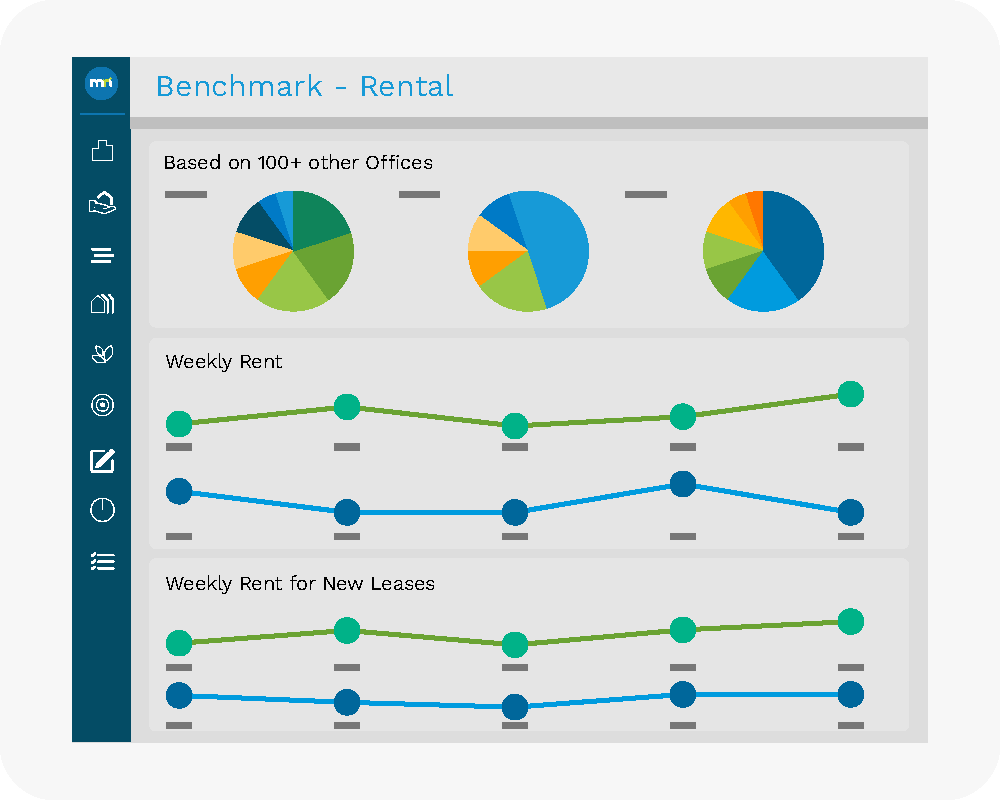Click the fourth blue point on Weekly Rent chart
This screenshot has height=800, width=1000.
click(682, 484)
